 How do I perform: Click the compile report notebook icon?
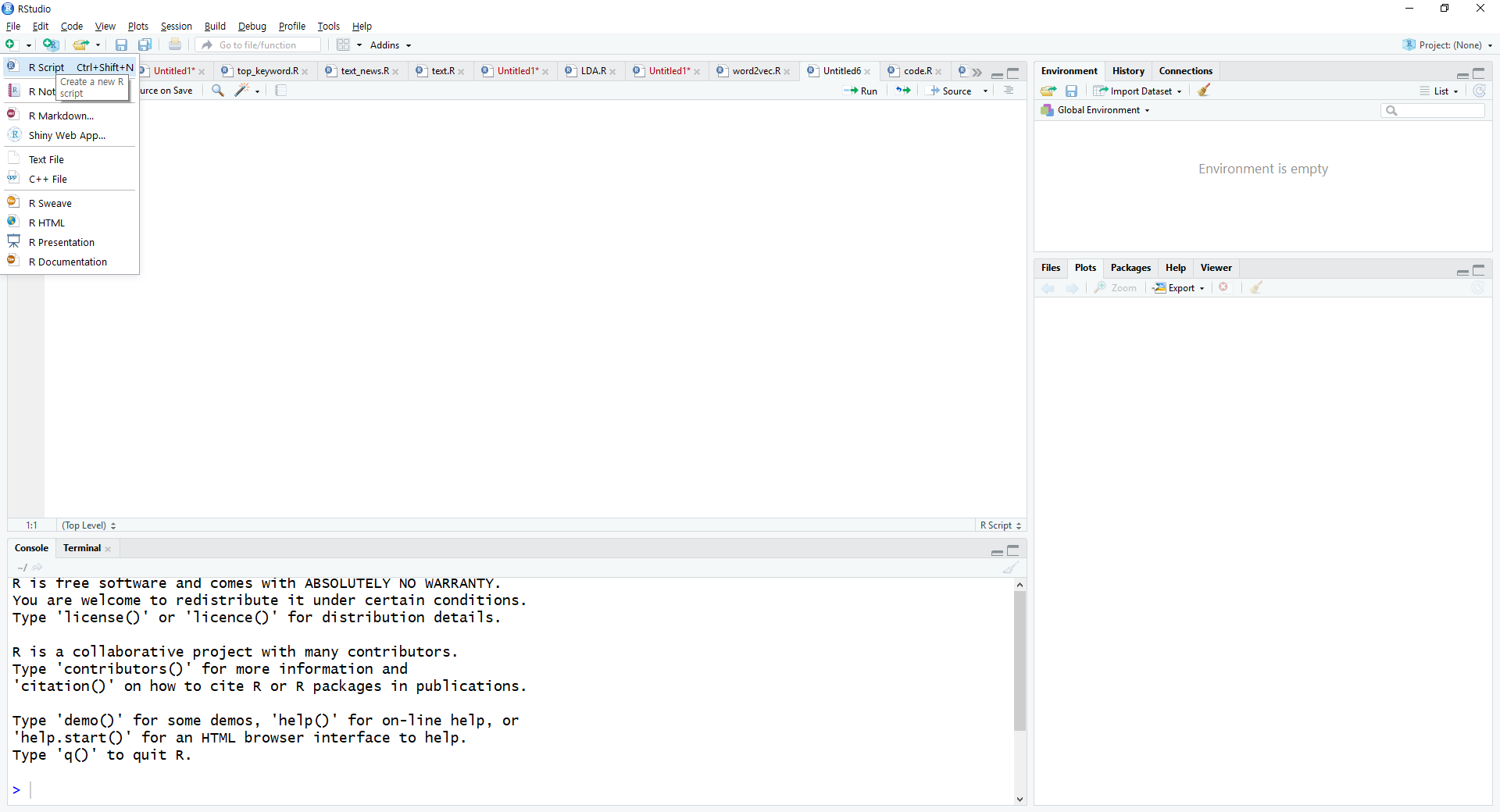coord(281,91)
